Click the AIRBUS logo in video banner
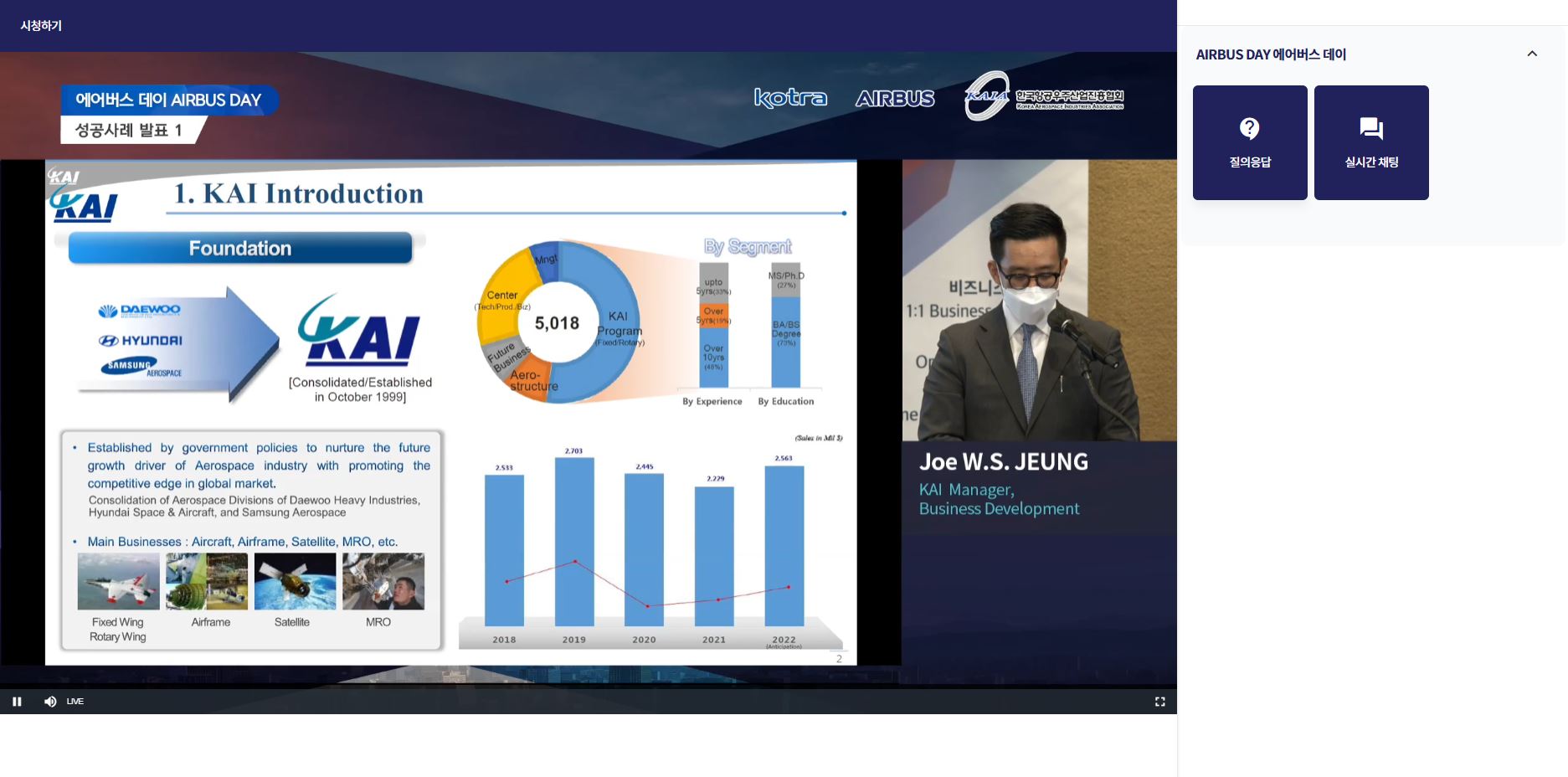Screen dimensions: 1568x777 [x=895, y=99]
